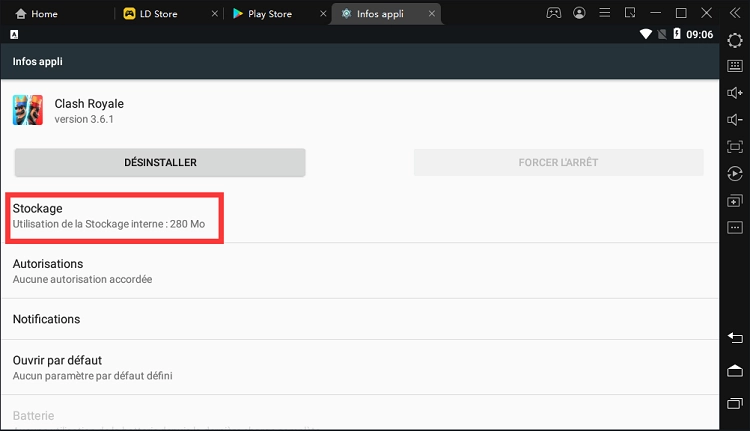Click the DÉSINSTALLER button
This screenshot has width=750, height=431.
160,162
